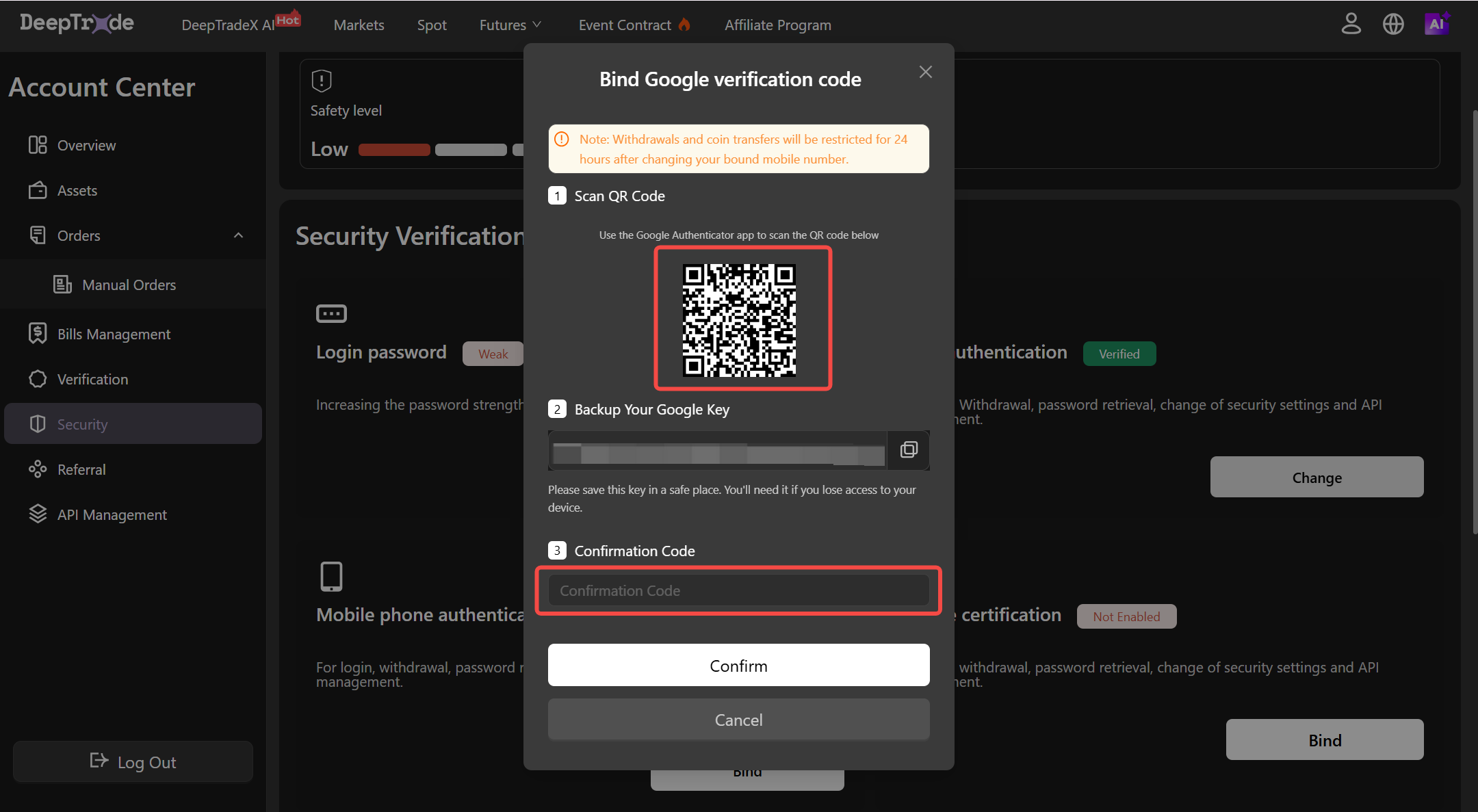This screenshot has width=1478, height=812.
Task: Click the Log Out arrow icon
Action: (x=99, y=761)
